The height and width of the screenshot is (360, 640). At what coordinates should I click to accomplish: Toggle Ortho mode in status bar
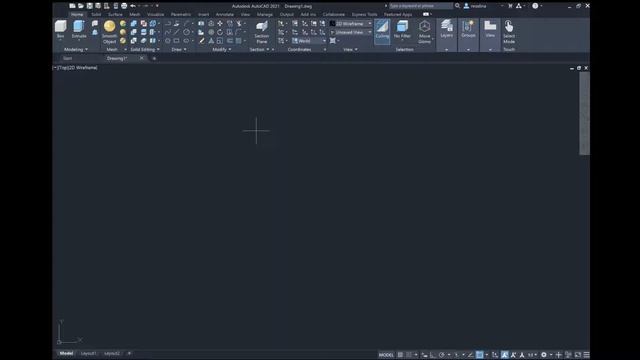point(433,355)
